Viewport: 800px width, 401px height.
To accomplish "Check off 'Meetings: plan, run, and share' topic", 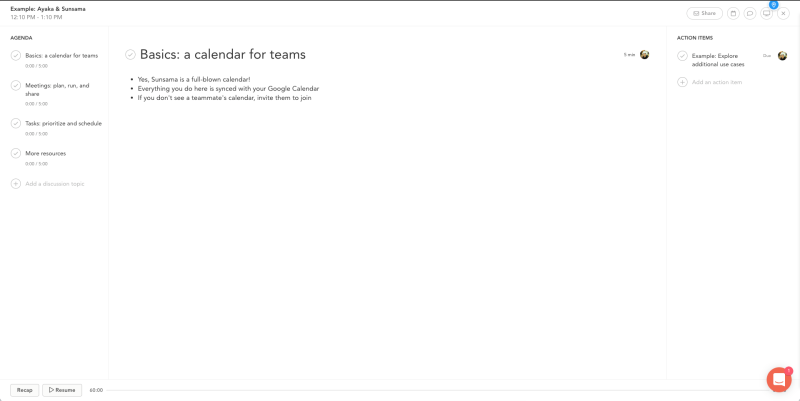I will (16, 86).
